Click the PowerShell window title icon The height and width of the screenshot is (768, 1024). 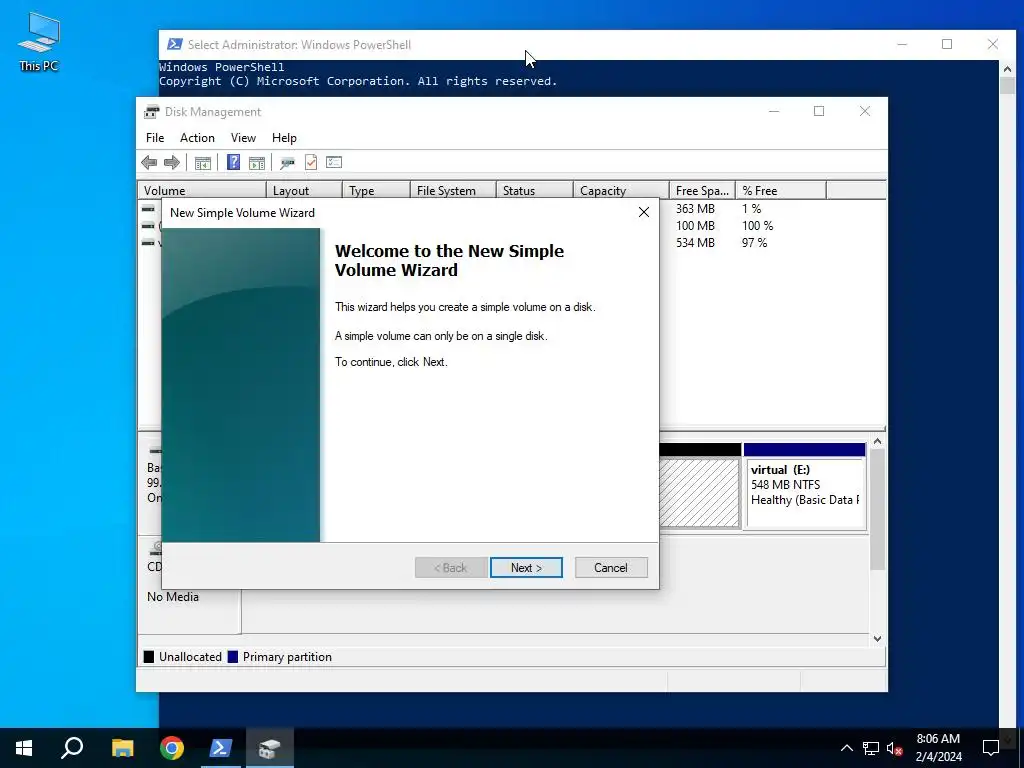pos(174,44)
